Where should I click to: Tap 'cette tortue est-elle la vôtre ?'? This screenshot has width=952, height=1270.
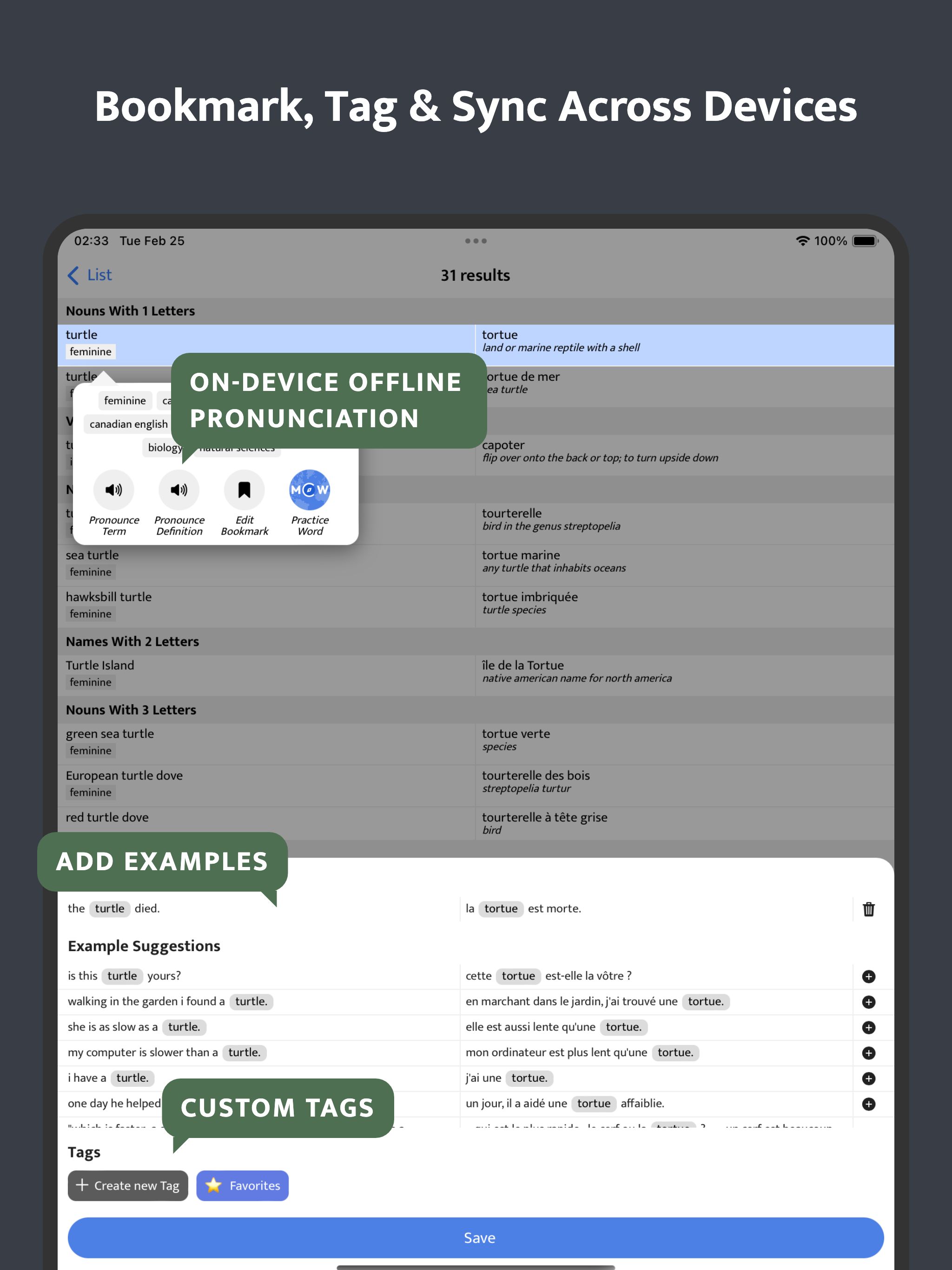point(549,976)
